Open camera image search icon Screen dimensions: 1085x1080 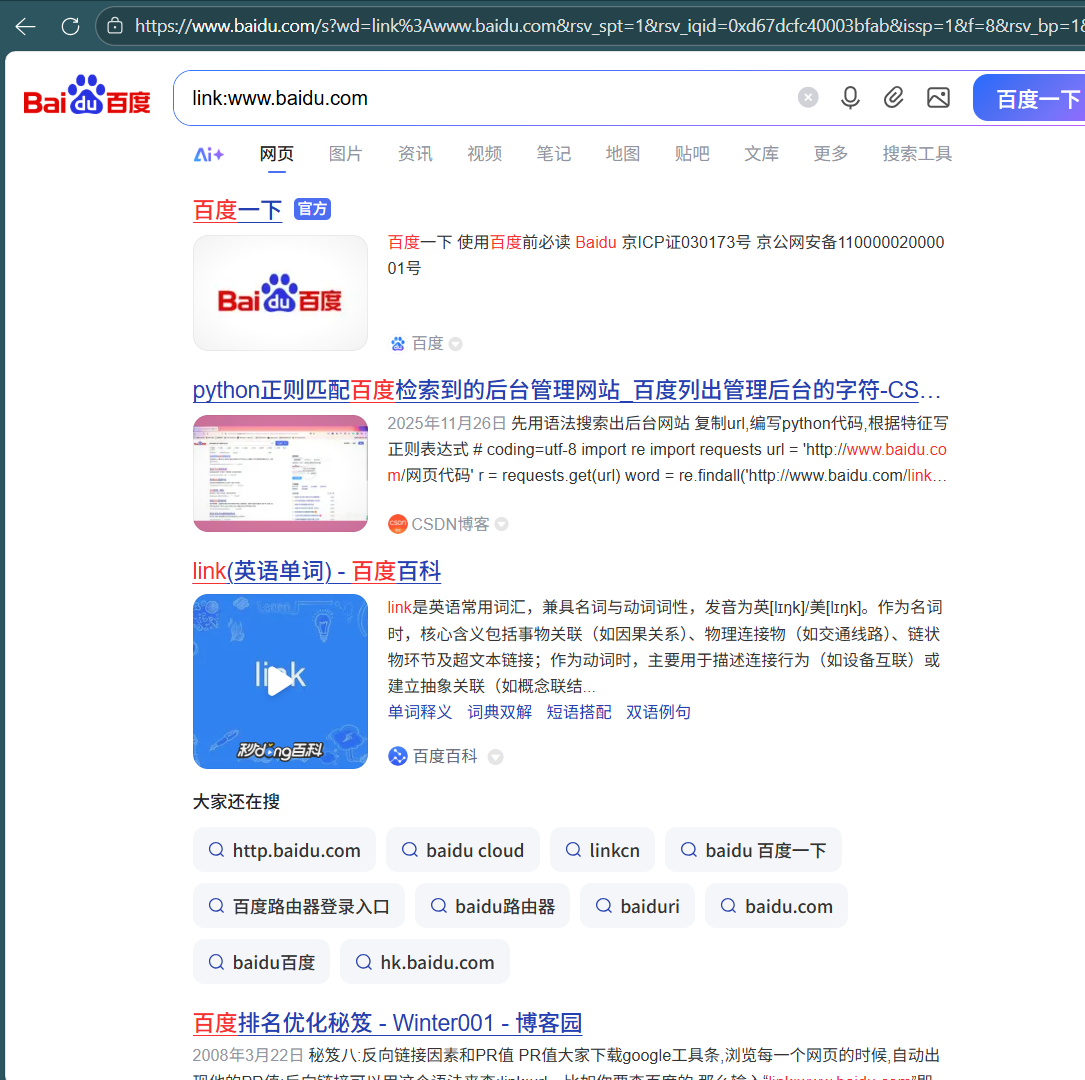[x=938, y=97]
